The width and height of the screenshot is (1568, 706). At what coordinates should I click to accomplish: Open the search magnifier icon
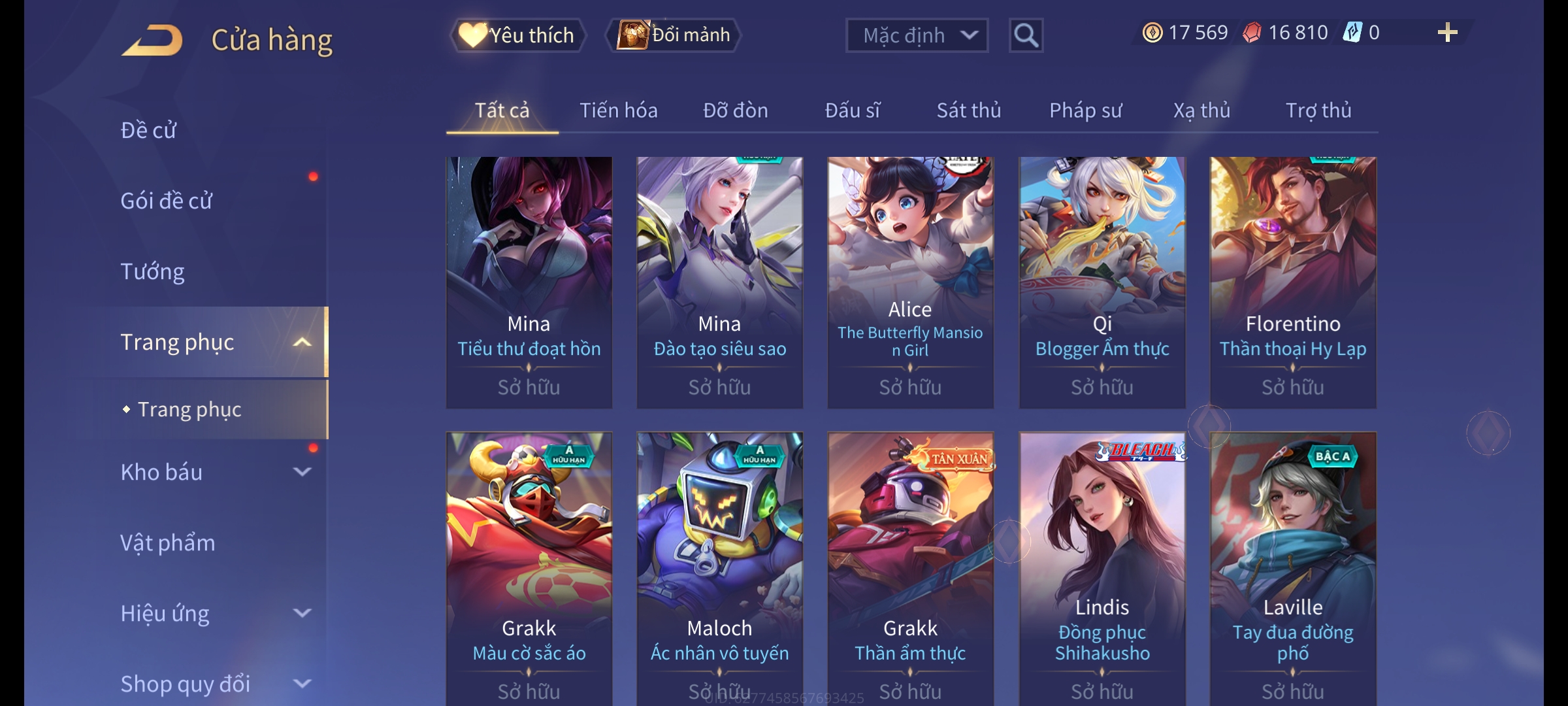1026,35
